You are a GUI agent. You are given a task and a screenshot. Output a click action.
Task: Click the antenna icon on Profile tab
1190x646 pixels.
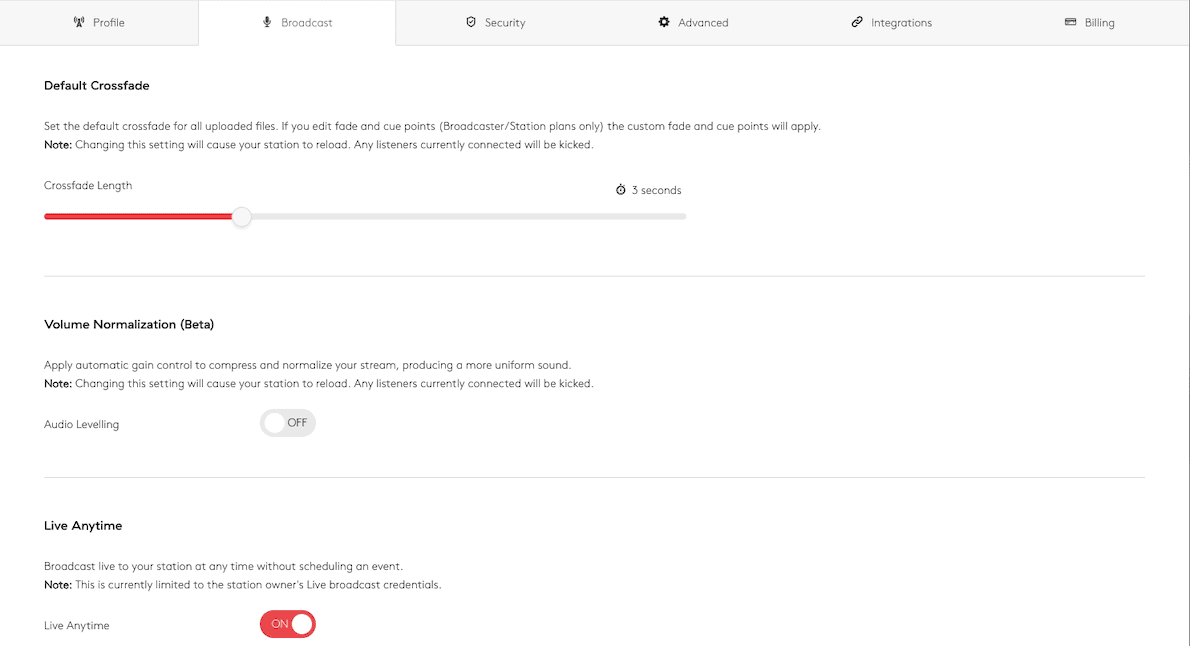coord(80,22)
